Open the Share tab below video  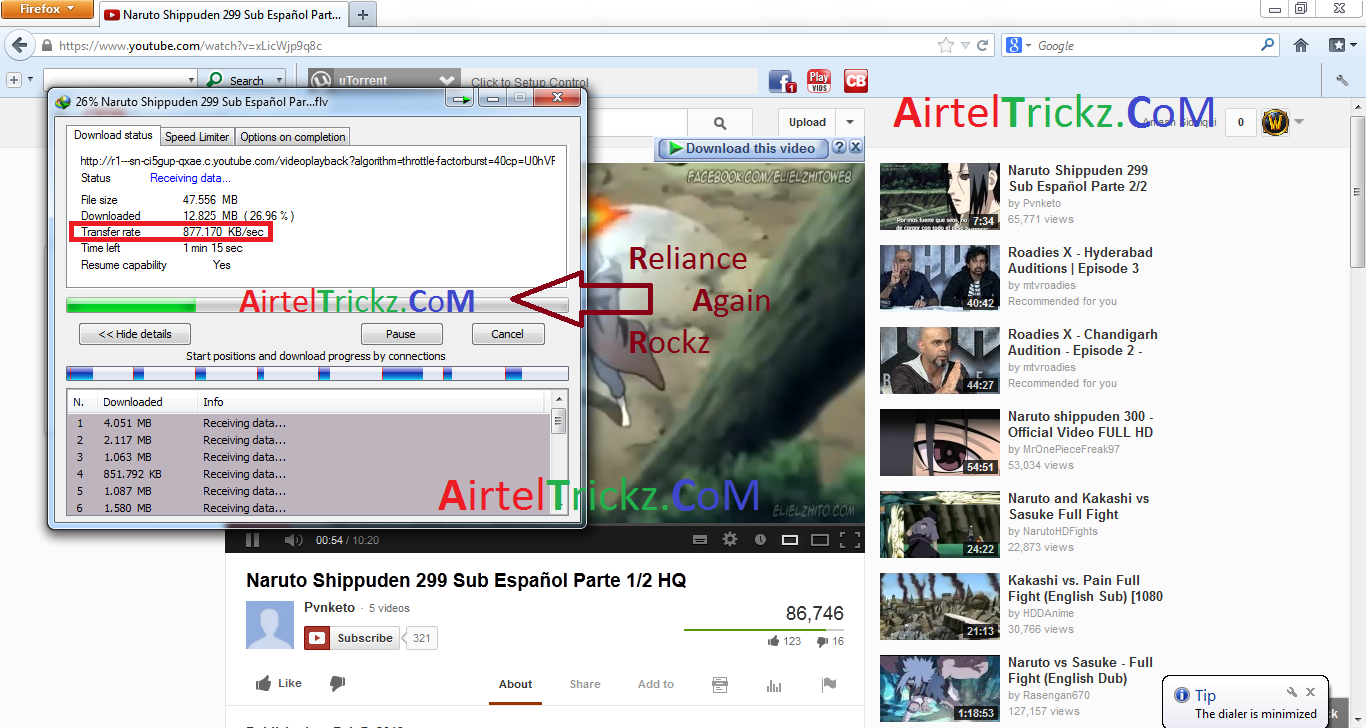point(585,684)
